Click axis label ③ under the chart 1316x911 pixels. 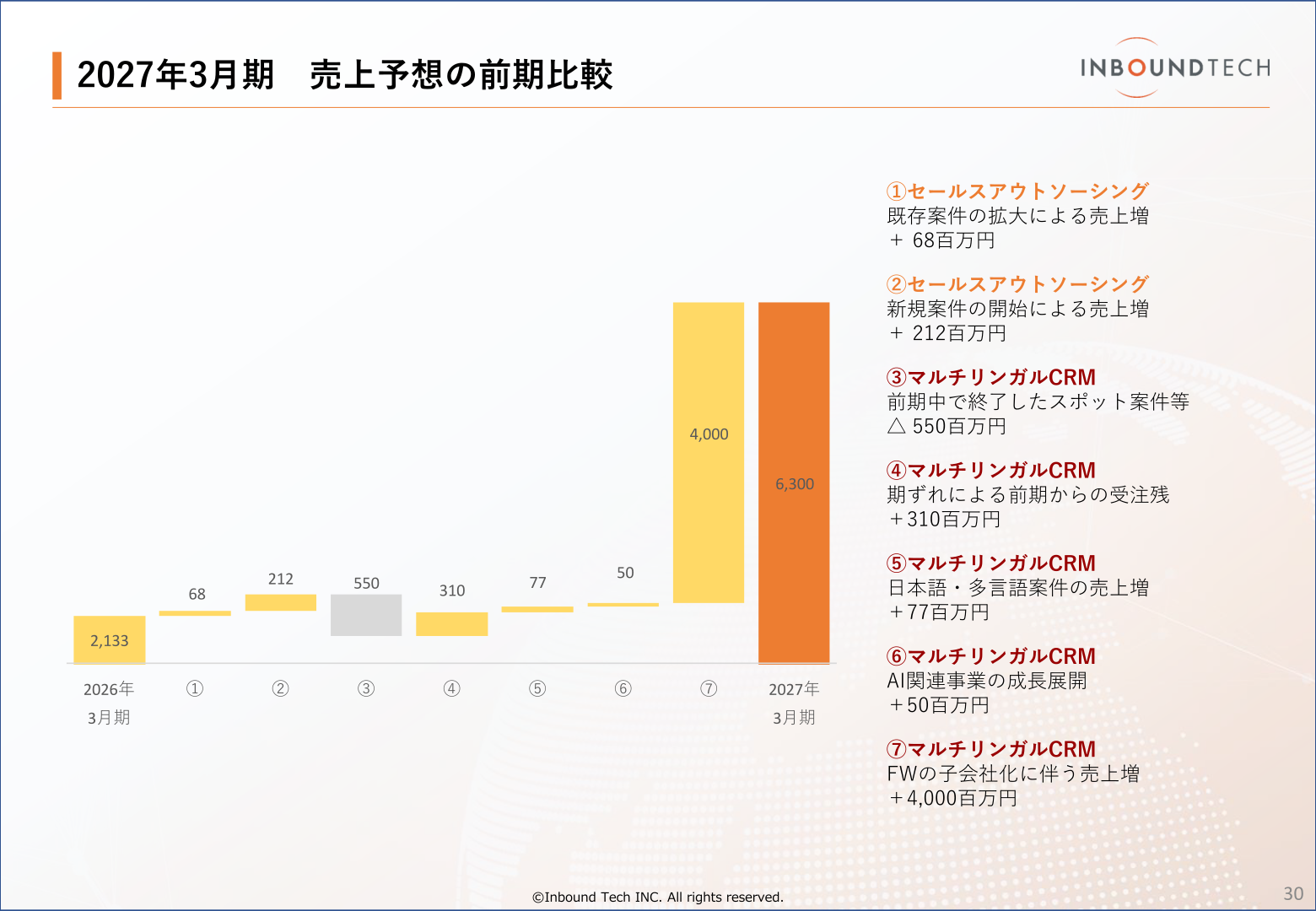pyautogui.click(x=366, y=688)
